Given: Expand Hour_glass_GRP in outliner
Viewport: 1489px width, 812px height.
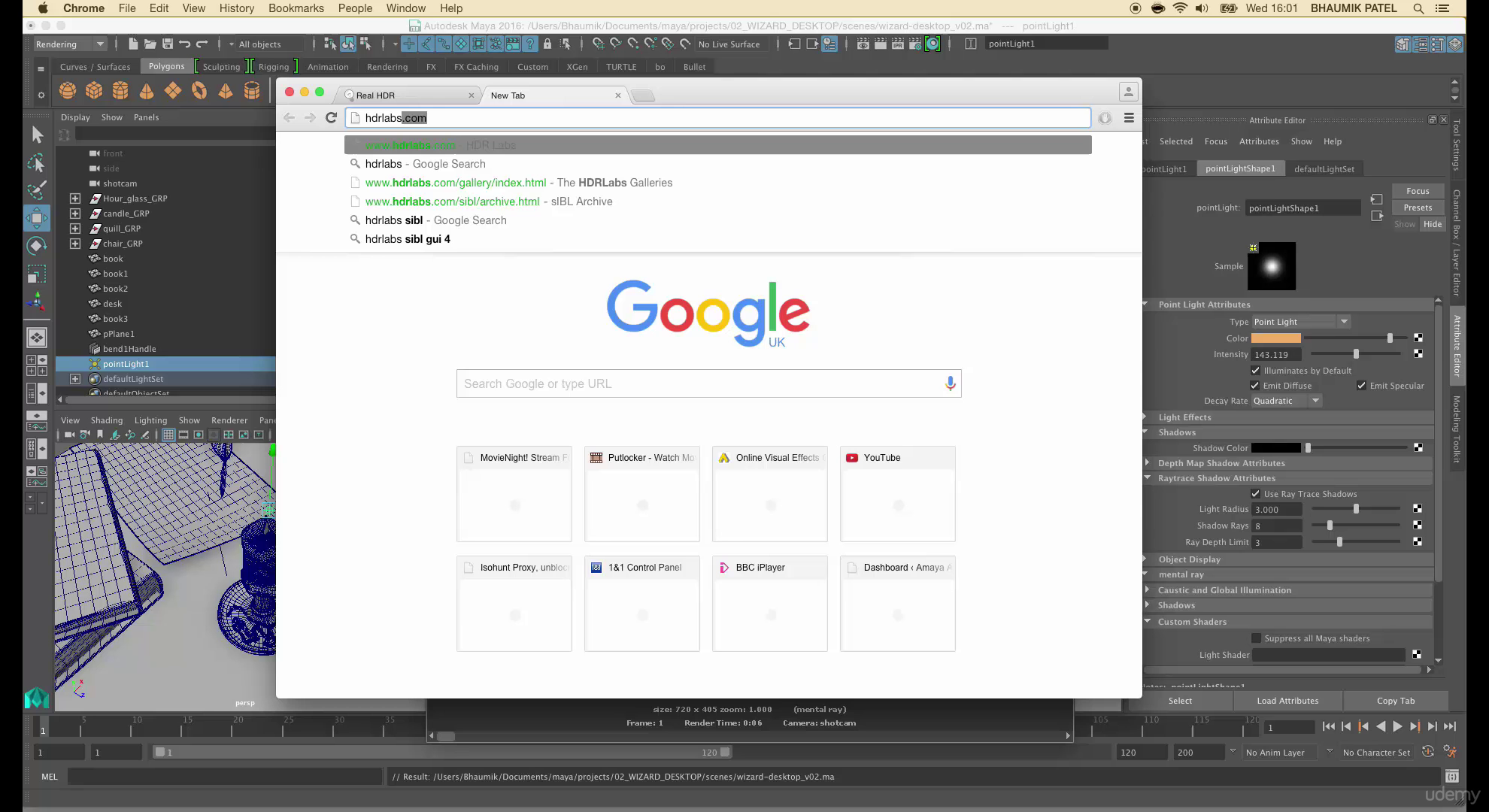Looking at the screenshot, I should tap(75, 198).
